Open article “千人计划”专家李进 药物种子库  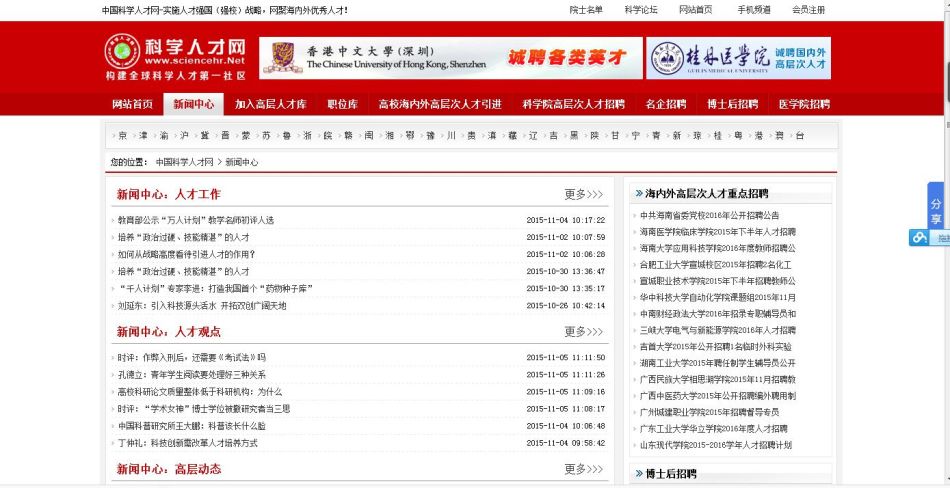216,289
